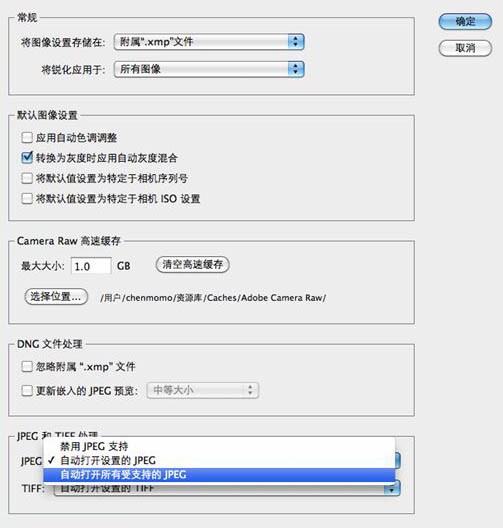Open the TIFF handling dropdown arrow
The height and width of the screenshot is (528, 503).
(392, 489)
